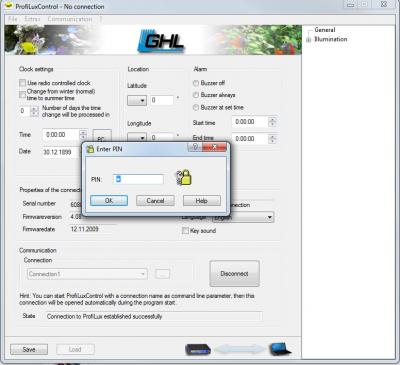Click the Latitude value field
This screenshot has height=365, width=400.
point(162,100)
